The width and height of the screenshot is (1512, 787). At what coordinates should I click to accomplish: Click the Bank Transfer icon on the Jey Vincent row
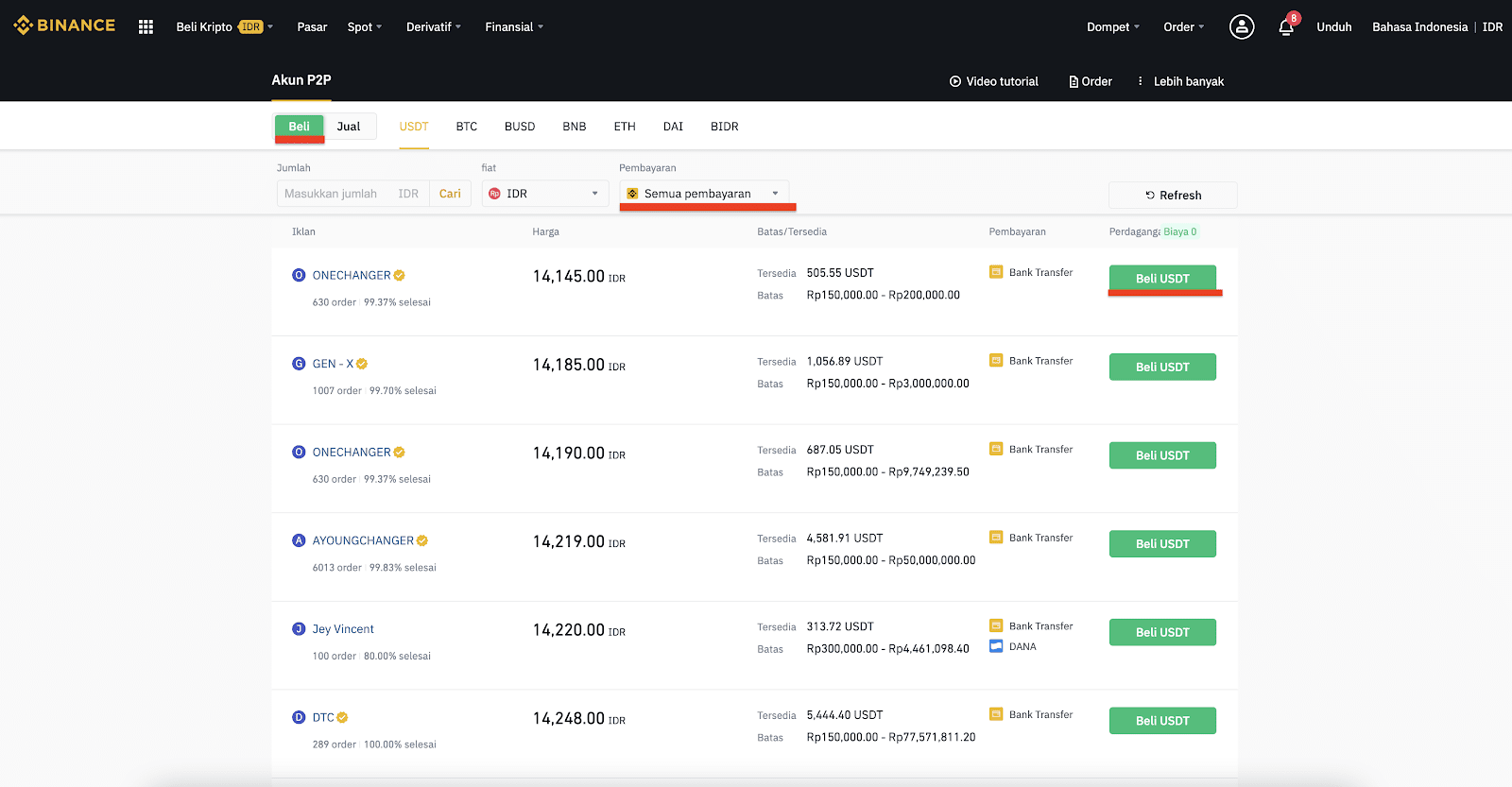coord(996,625)
